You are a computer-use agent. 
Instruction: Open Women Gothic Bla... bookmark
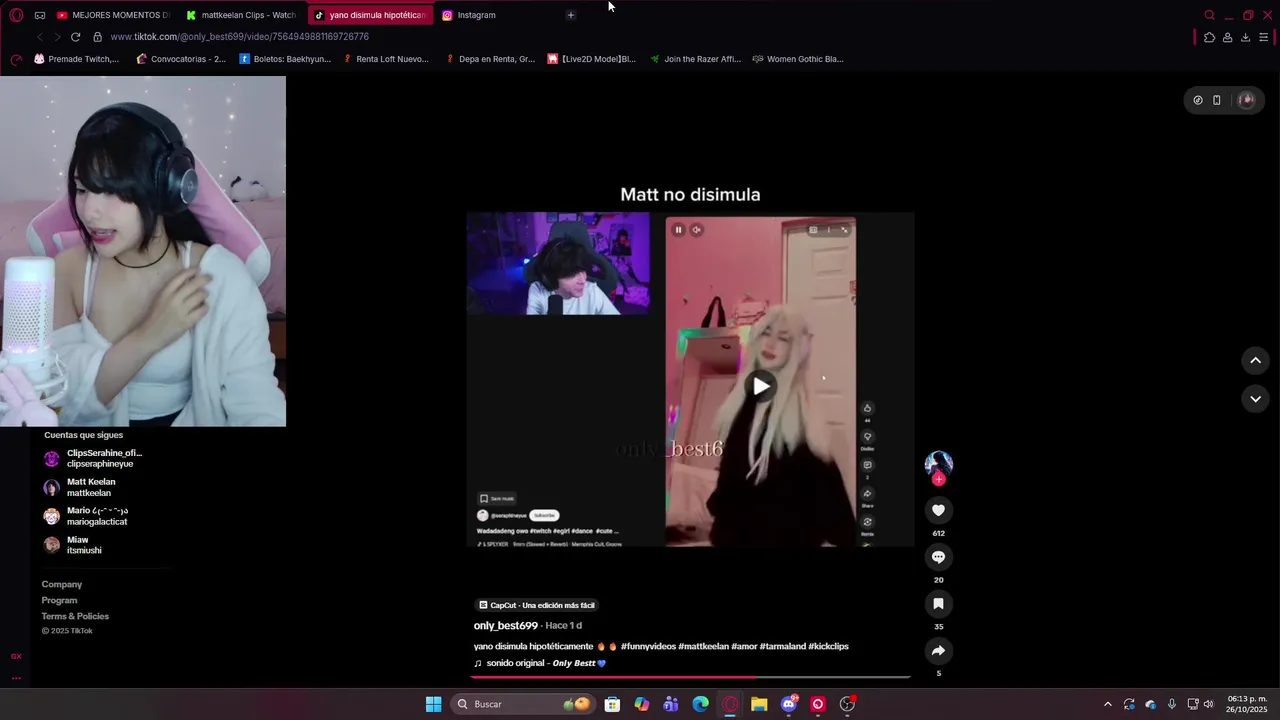(798, 59)
